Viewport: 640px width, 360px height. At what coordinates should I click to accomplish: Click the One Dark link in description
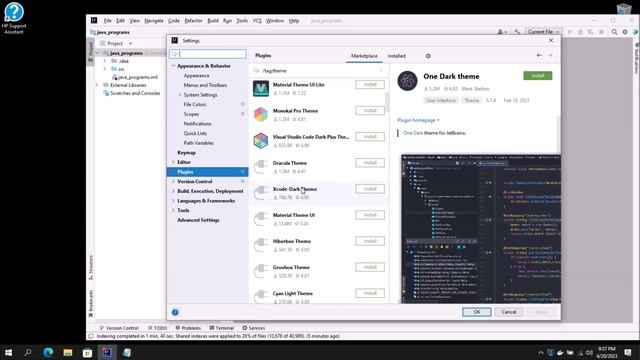point(413,133)
